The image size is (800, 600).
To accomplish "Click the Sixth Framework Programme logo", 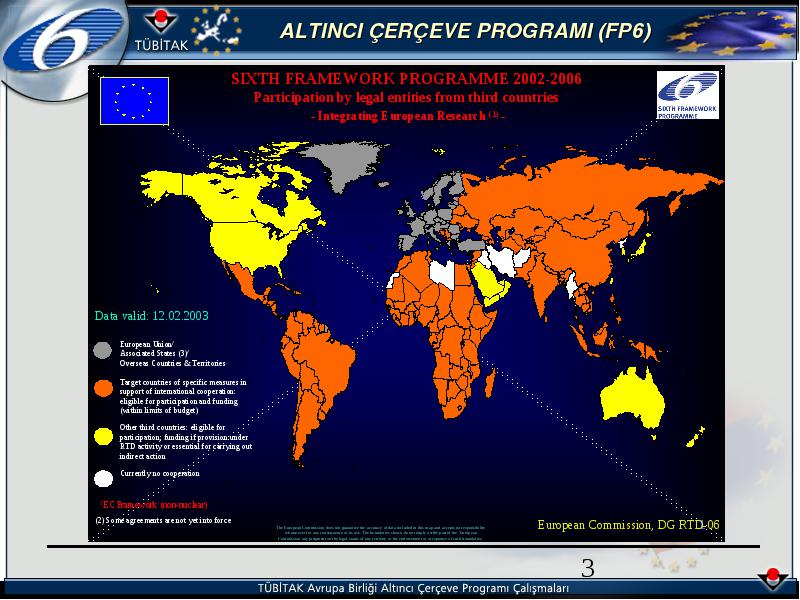I will [x=687, y=95].
